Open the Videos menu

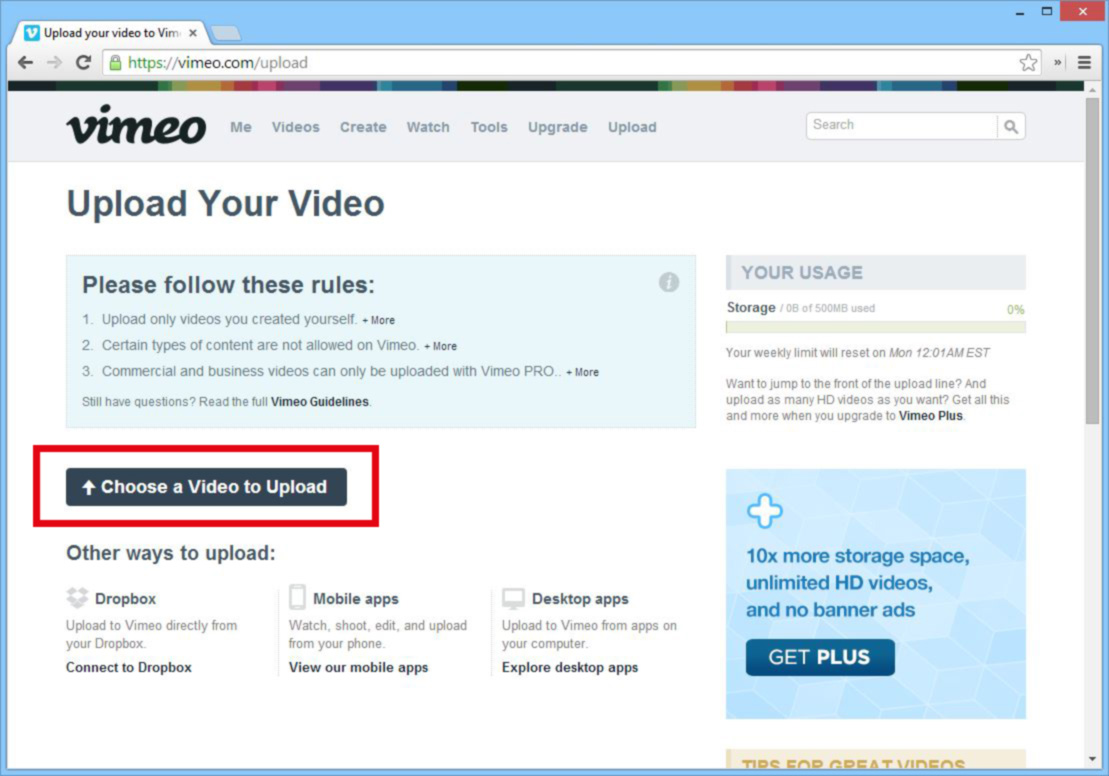(x=296, y=127)
